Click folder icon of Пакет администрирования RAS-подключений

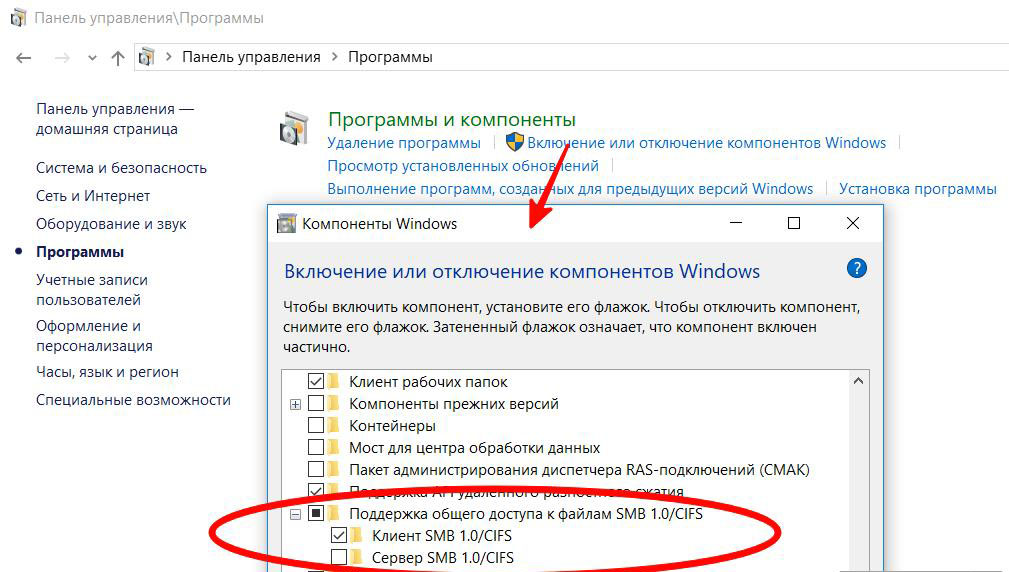click(333, 469)
